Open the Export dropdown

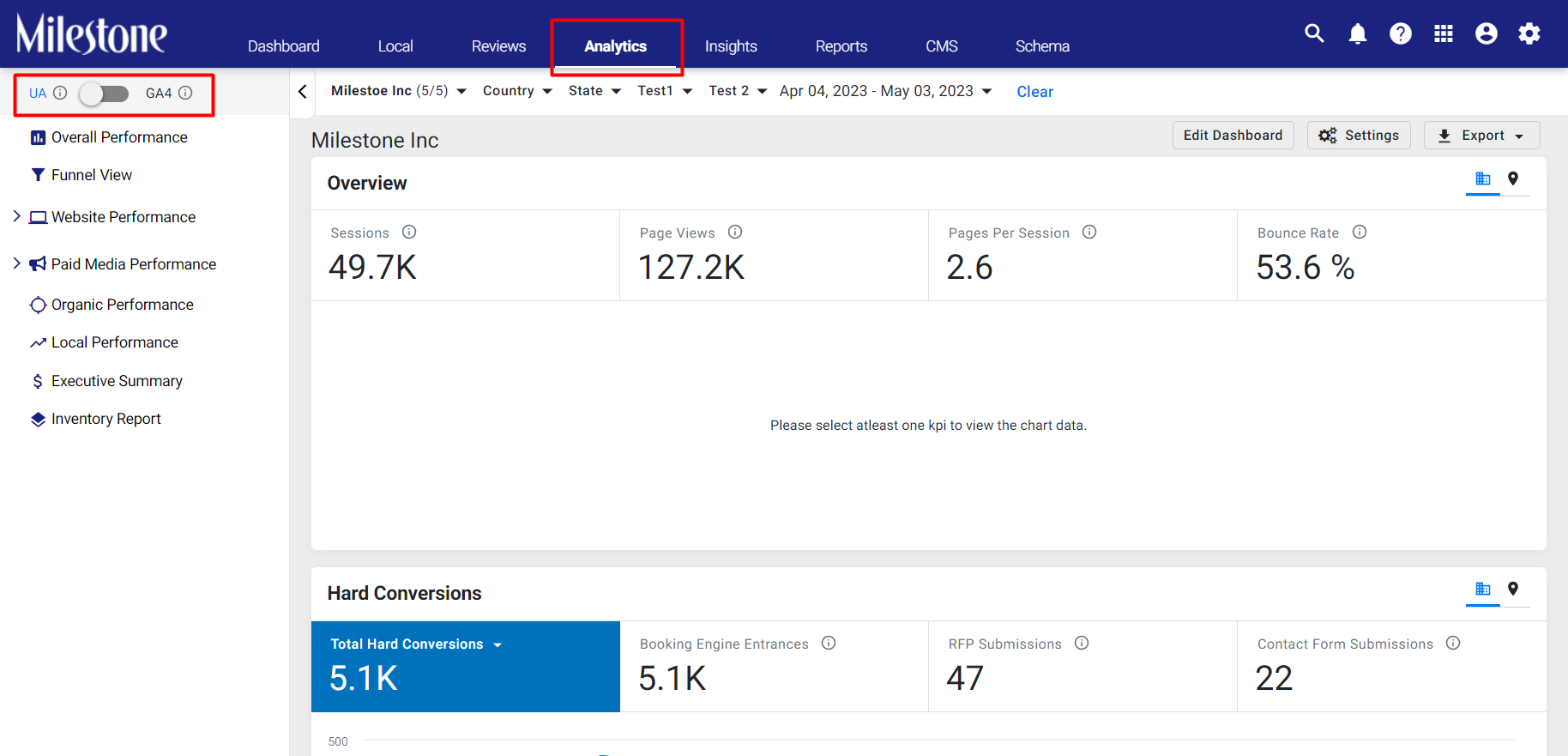click(x=1481, y=136)
